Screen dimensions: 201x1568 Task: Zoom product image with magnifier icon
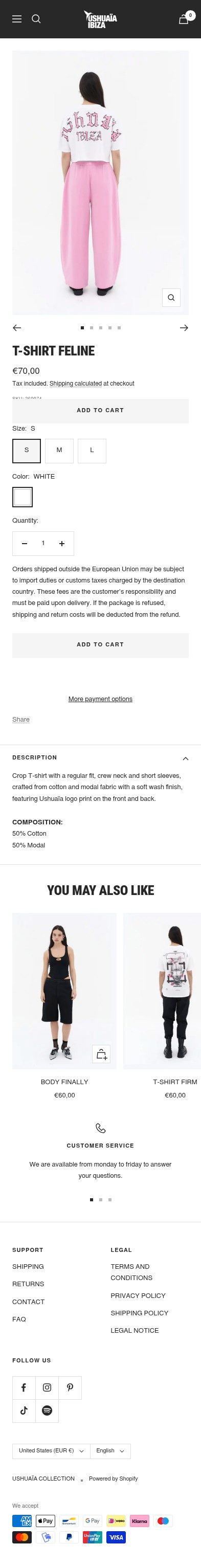[171, 297]
